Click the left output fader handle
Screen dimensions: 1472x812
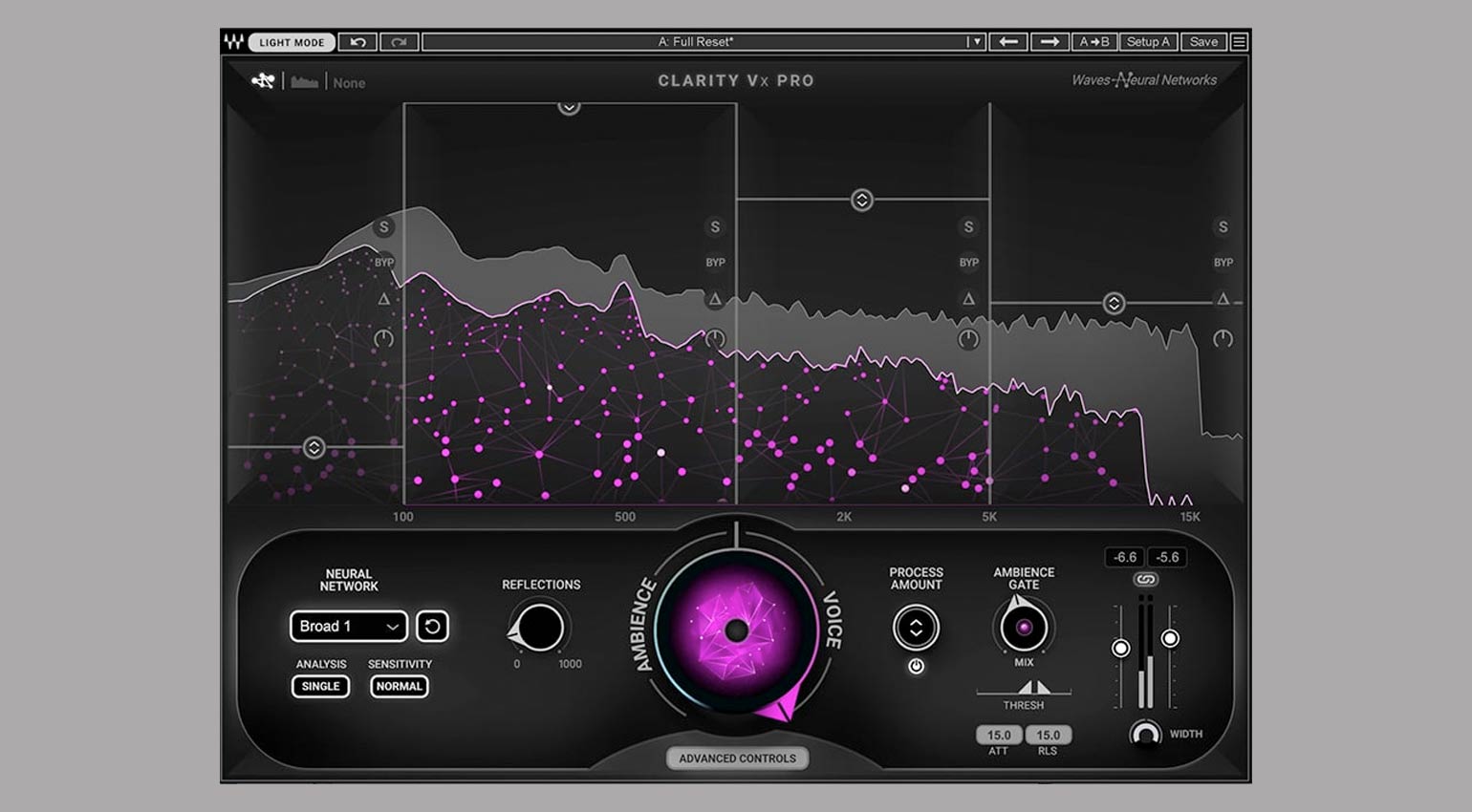1120,649
